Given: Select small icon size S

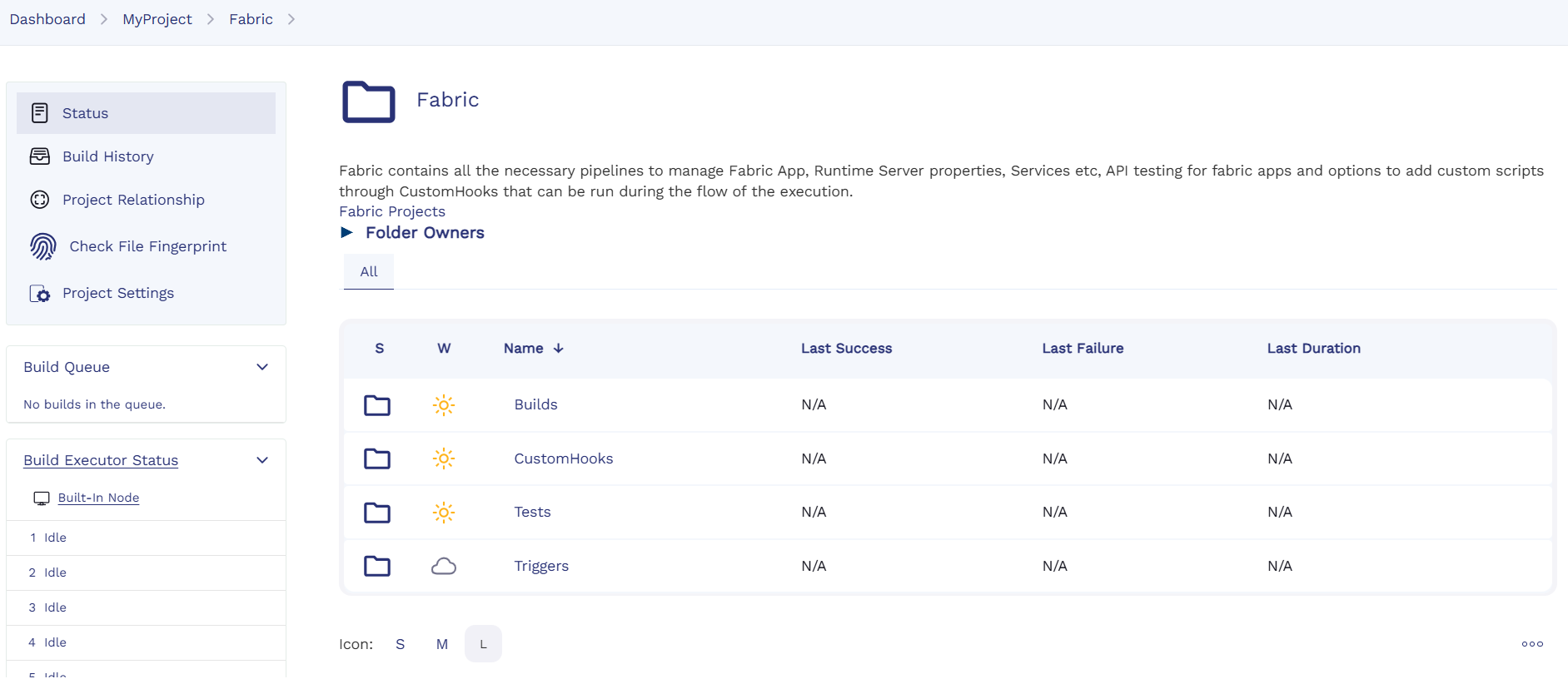Looking at the screenshot, I should pyautogui.click(x=401, y=644).
